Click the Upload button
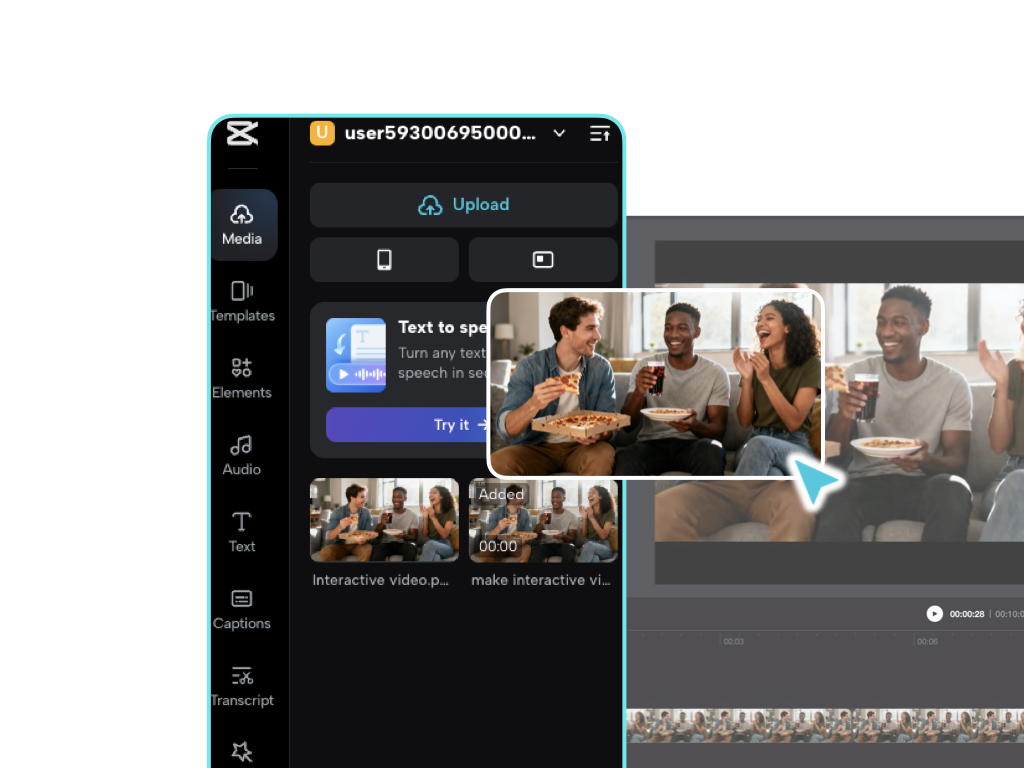Viewport: 1024px width, 768px height. (x=463, y=204)
